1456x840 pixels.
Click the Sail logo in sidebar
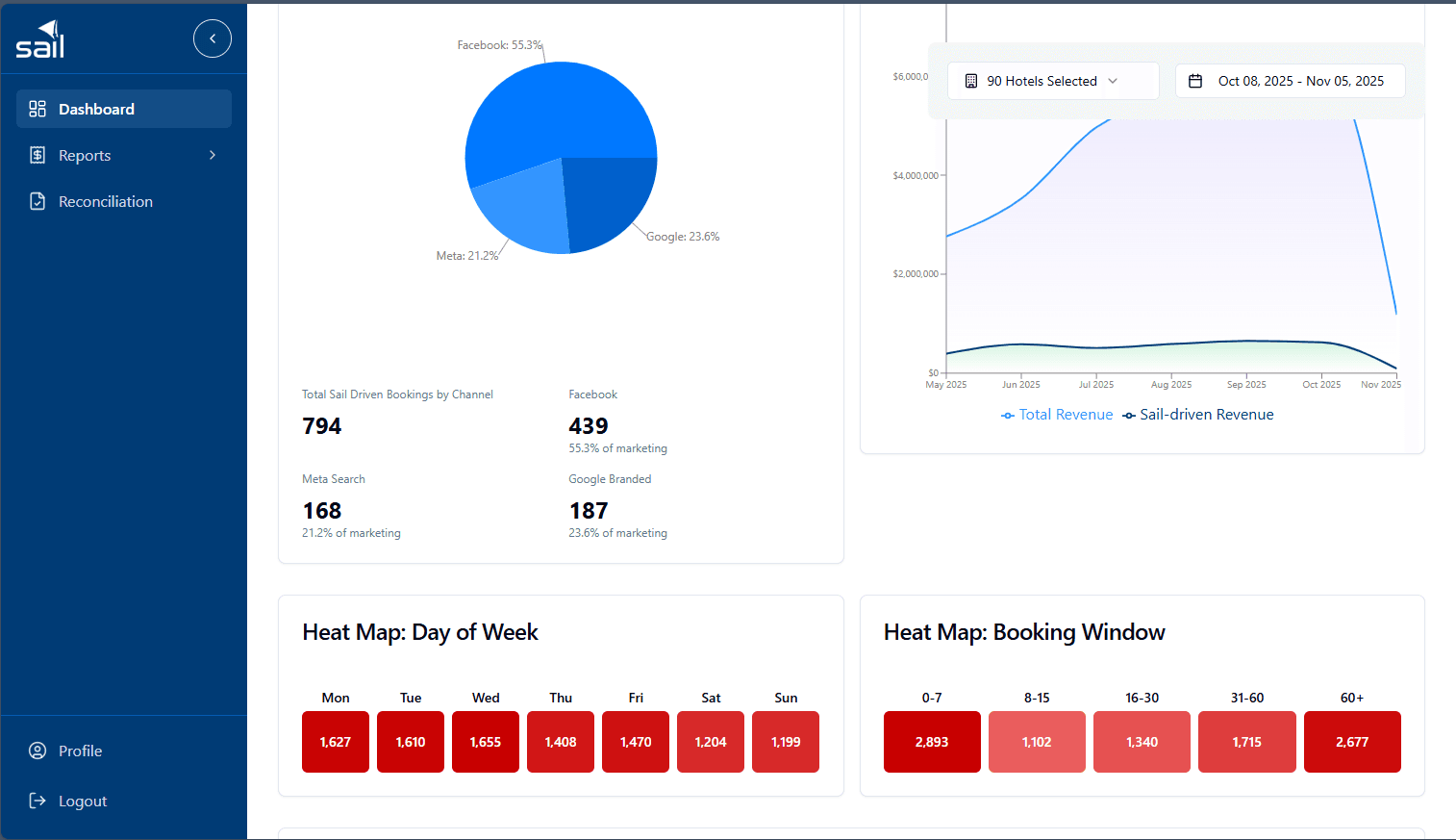(40, 38)
